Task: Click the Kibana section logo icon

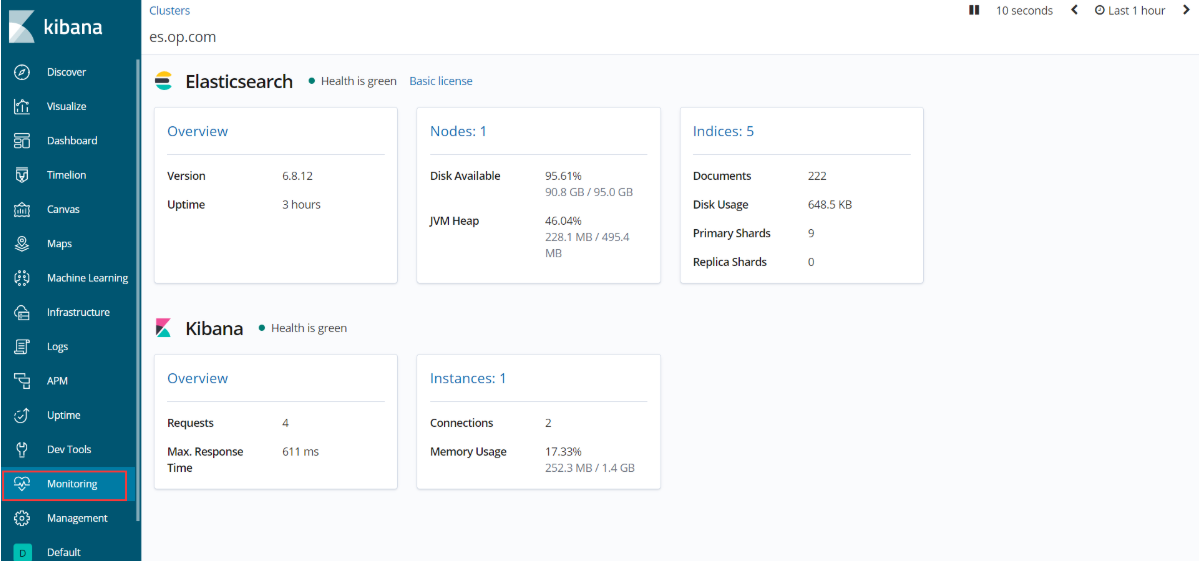Action: [x=164, y=328]
